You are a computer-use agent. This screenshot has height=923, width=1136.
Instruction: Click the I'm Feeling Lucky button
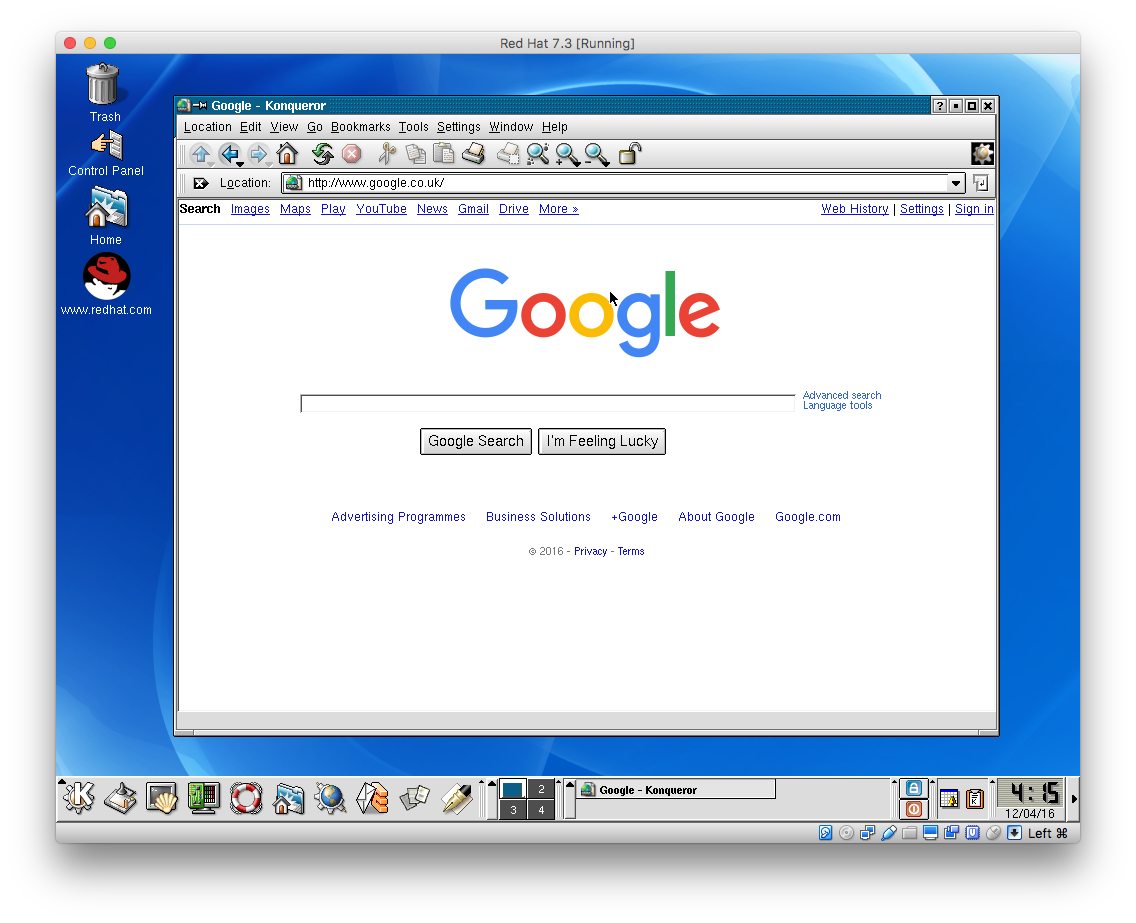point(601,441)
